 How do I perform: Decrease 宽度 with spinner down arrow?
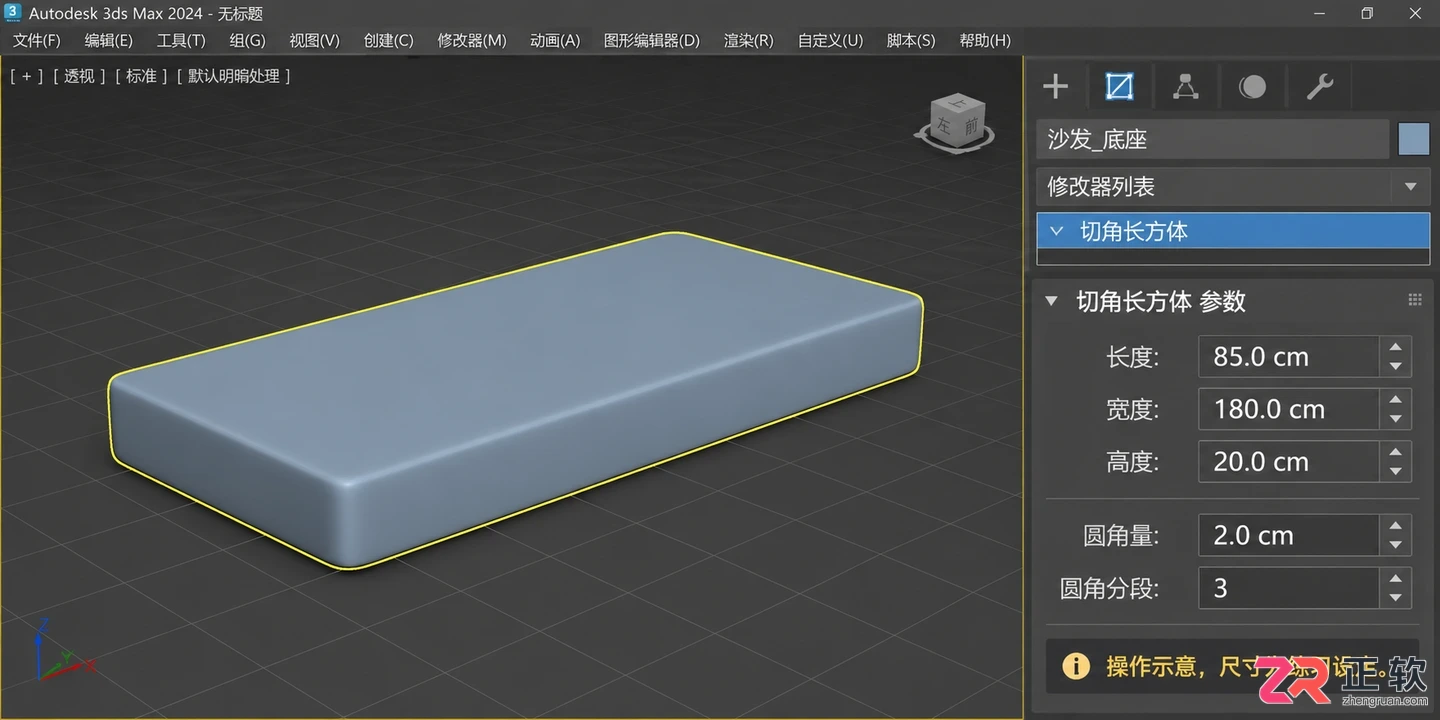[x=1395, y=419]
